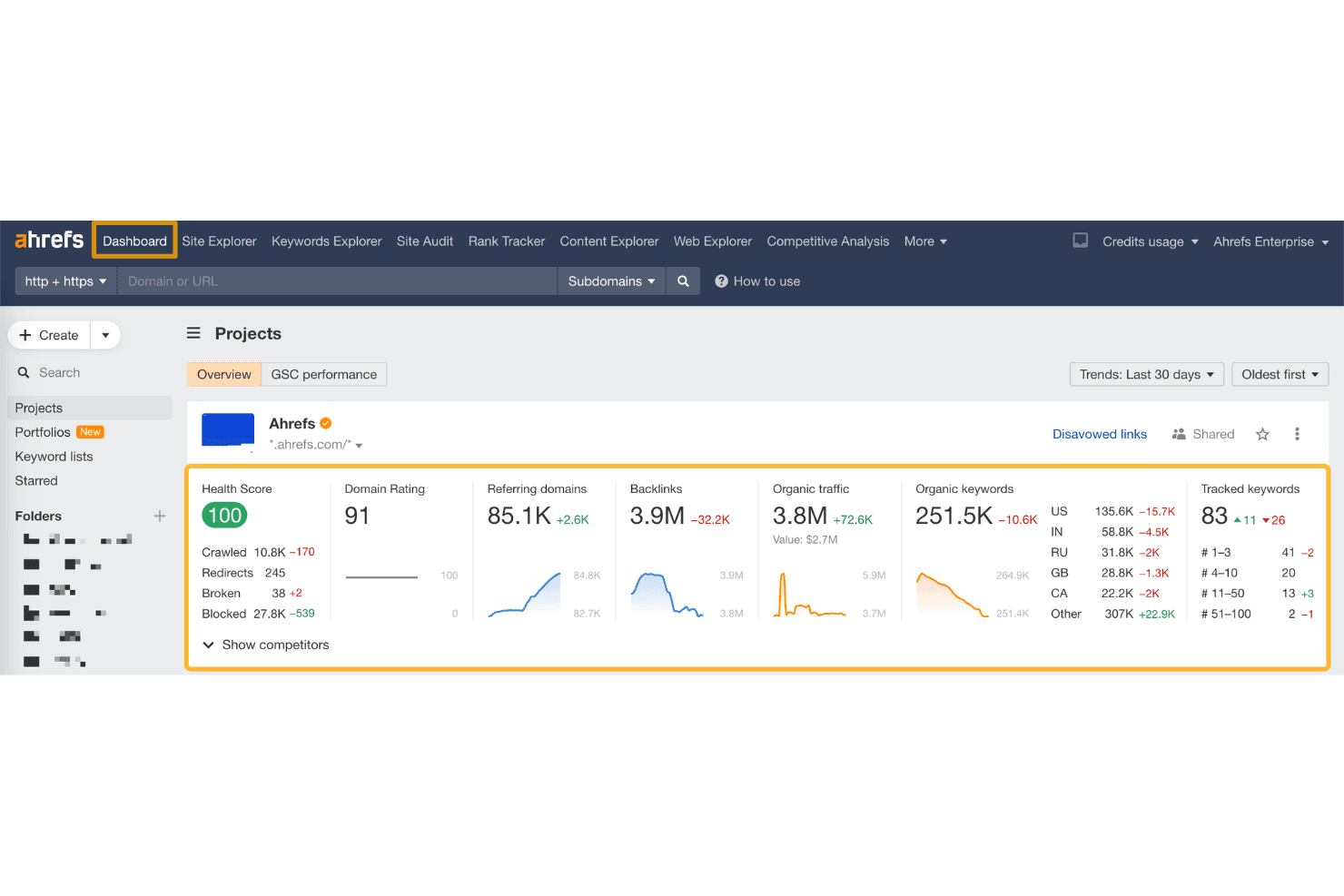Viewport: 1344px width, 896px height.
Task: Click the verified badge next to Ahrefs
Action: point(326,423)
